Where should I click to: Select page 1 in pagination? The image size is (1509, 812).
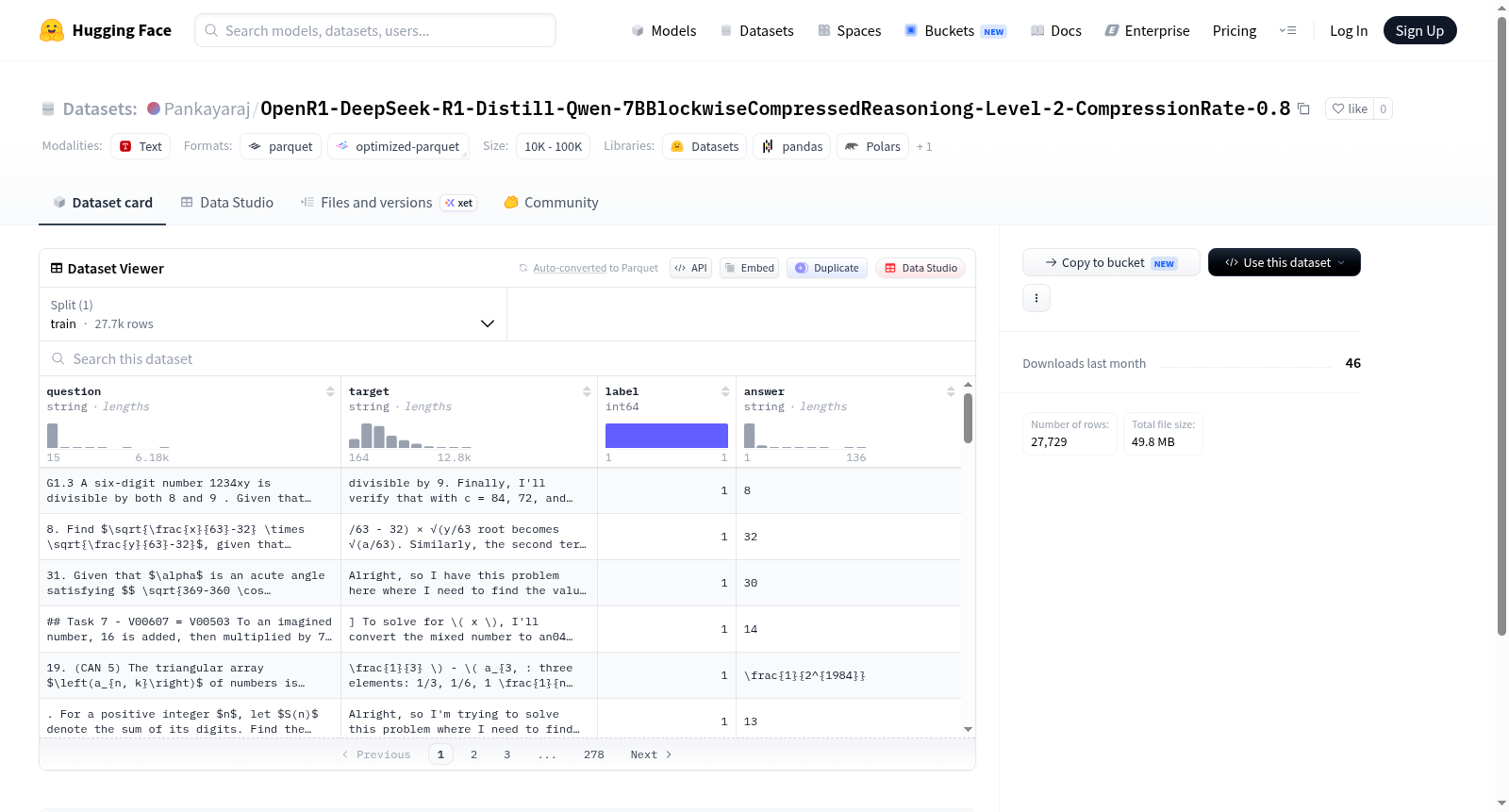click(440, 754)
